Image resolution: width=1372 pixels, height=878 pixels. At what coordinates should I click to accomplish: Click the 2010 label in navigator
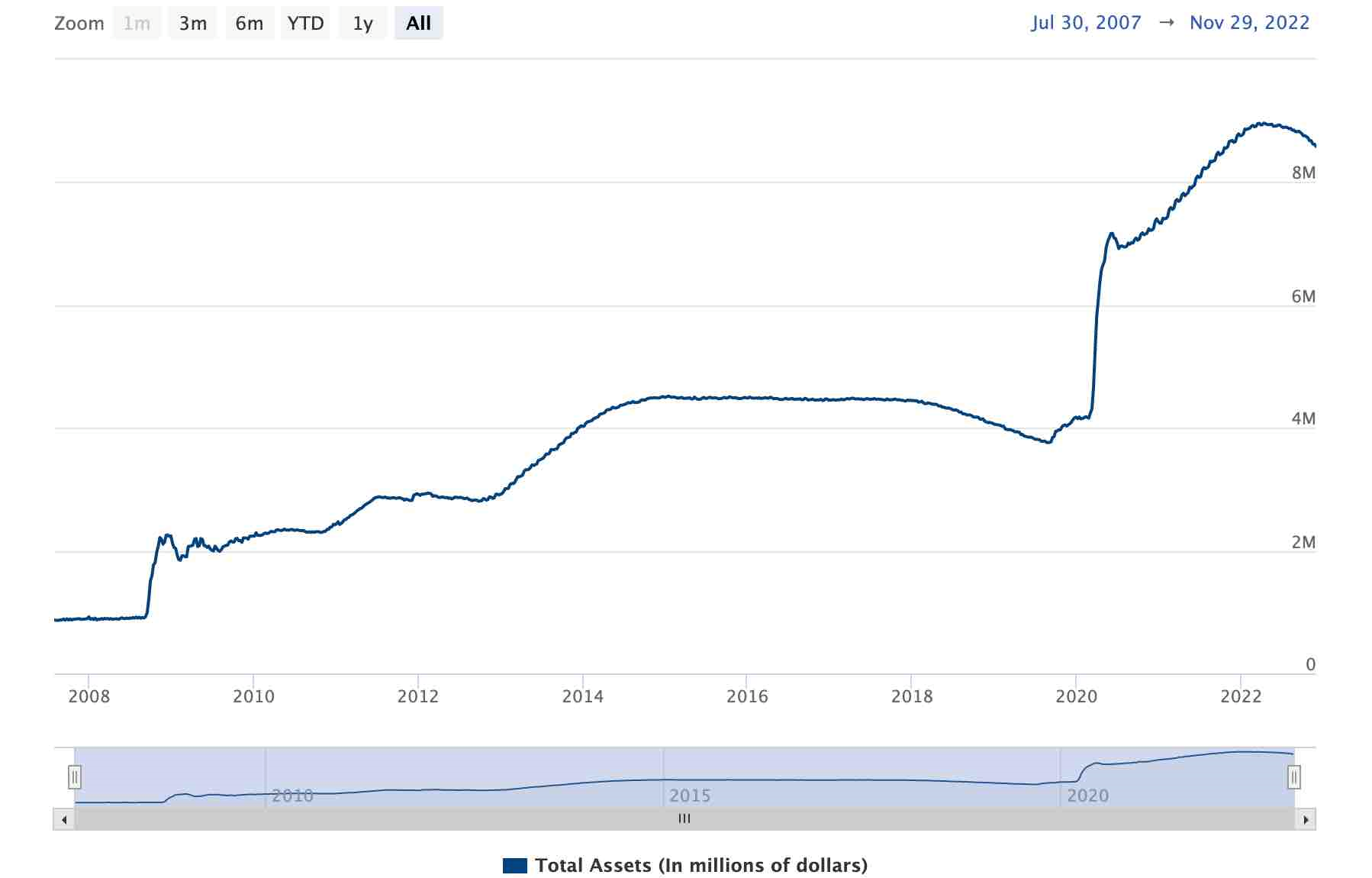[293, 796]
